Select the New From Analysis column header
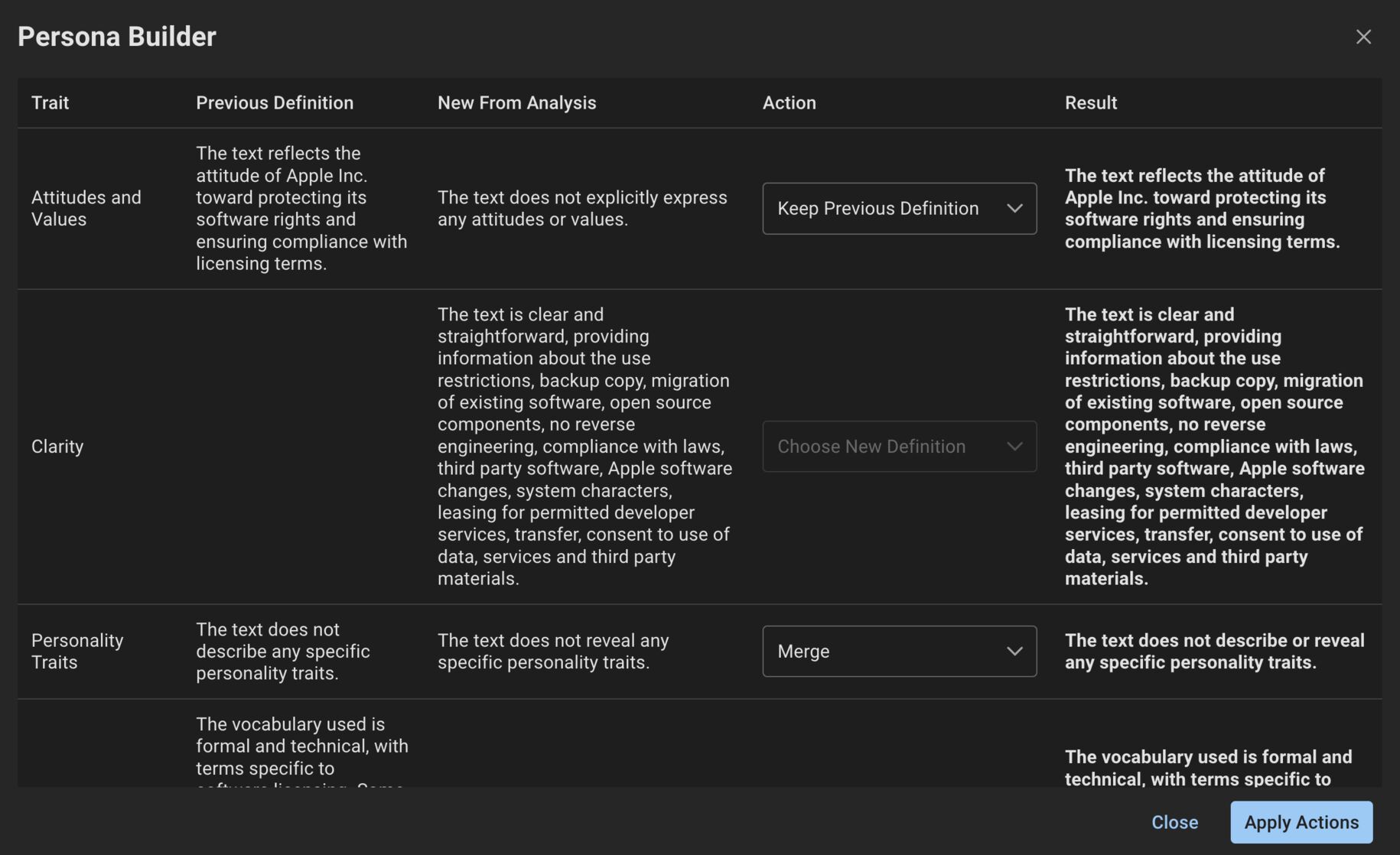The height and width of the screenshot is (855, 1400). coord(516,103)
